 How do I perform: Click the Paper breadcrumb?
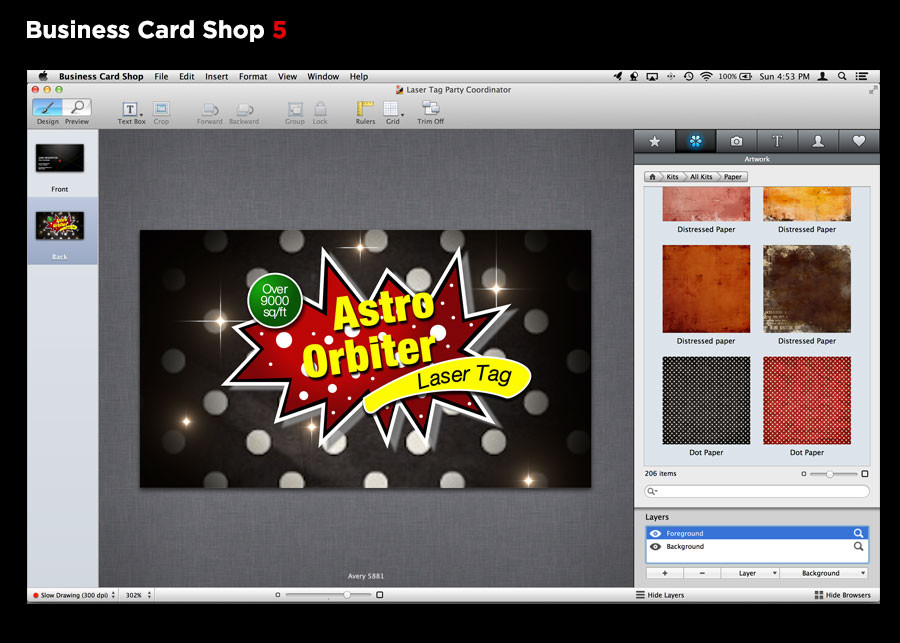click(x=733, y=177)
